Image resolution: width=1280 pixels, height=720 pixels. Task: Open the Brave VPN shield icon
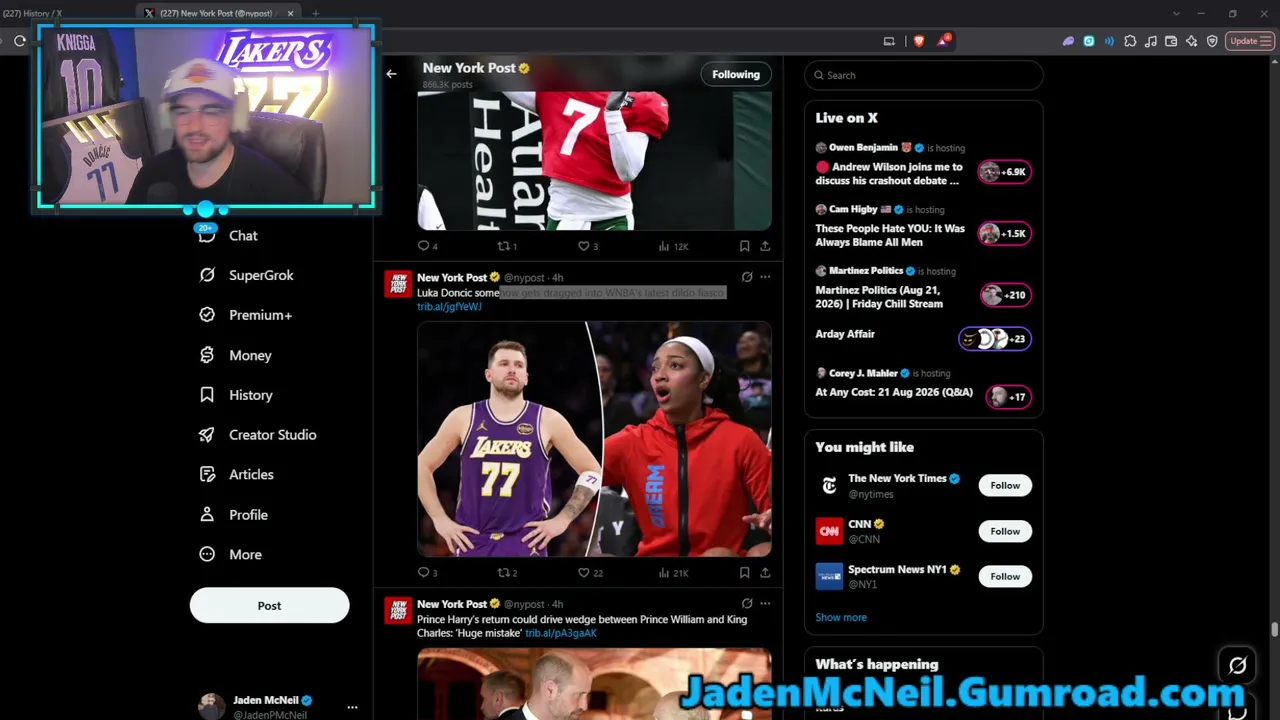pos(1212,41)
